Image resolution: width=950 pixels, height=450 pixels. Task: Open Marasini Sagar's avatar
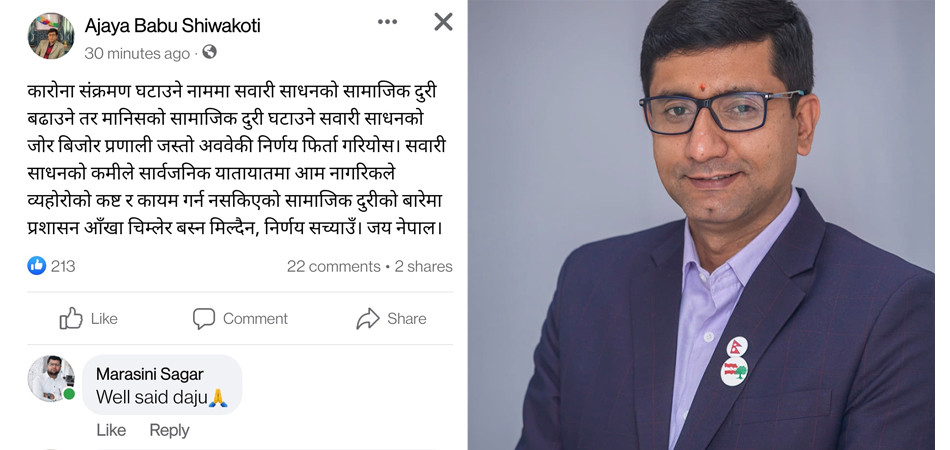coord(51,379)
